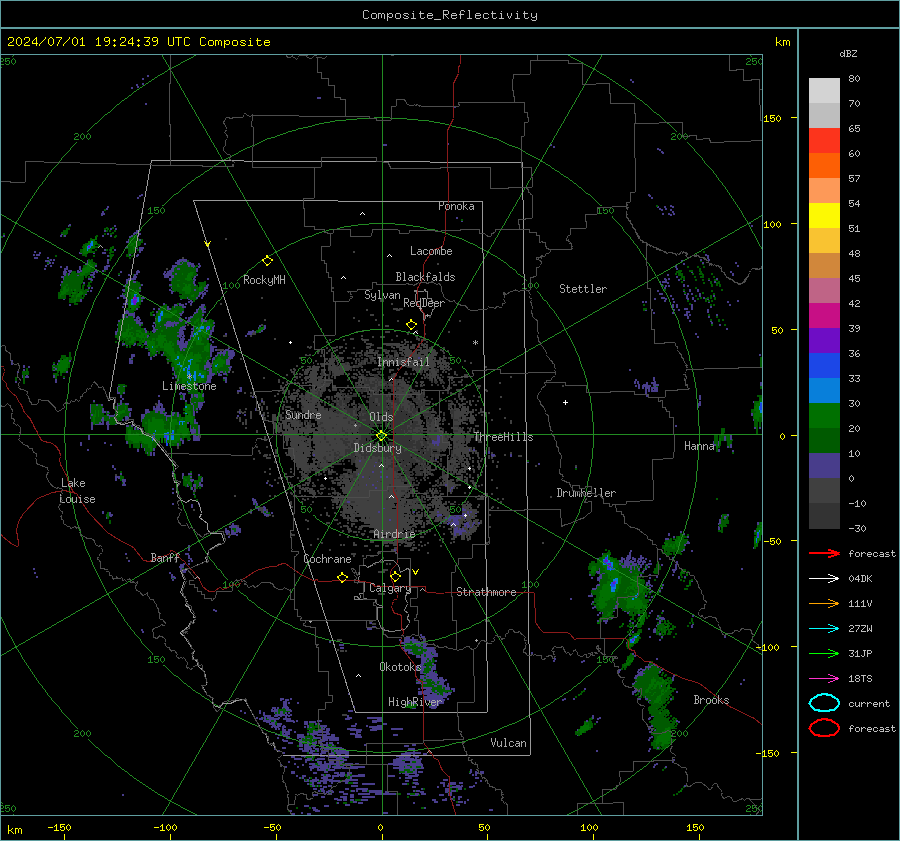
Task: Click the white 04DK arrow icon
Action: pos(824,579)
